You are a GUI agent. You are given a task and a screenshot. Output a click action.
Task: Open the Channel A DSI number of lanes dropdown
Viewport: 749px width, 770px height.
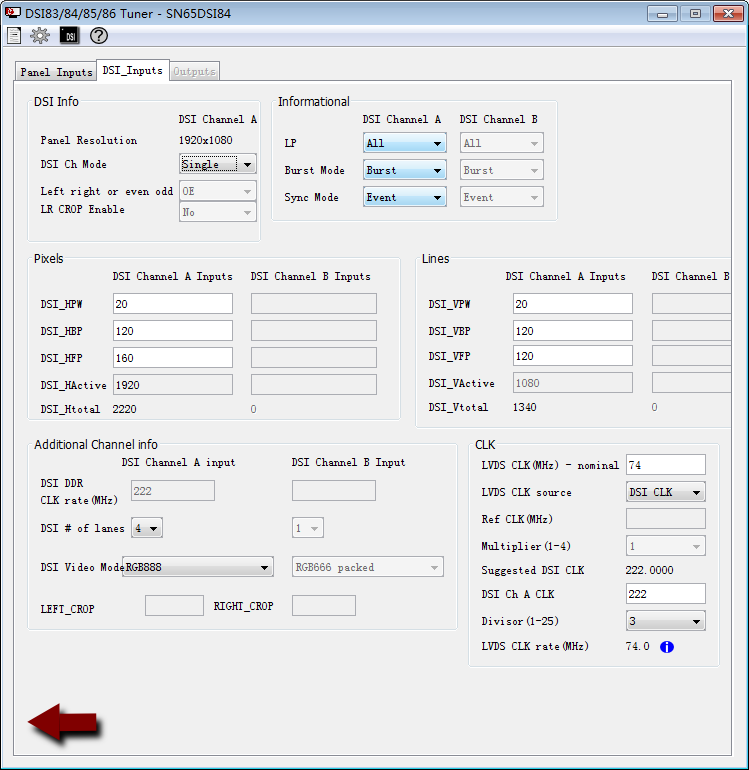(147, 528)
